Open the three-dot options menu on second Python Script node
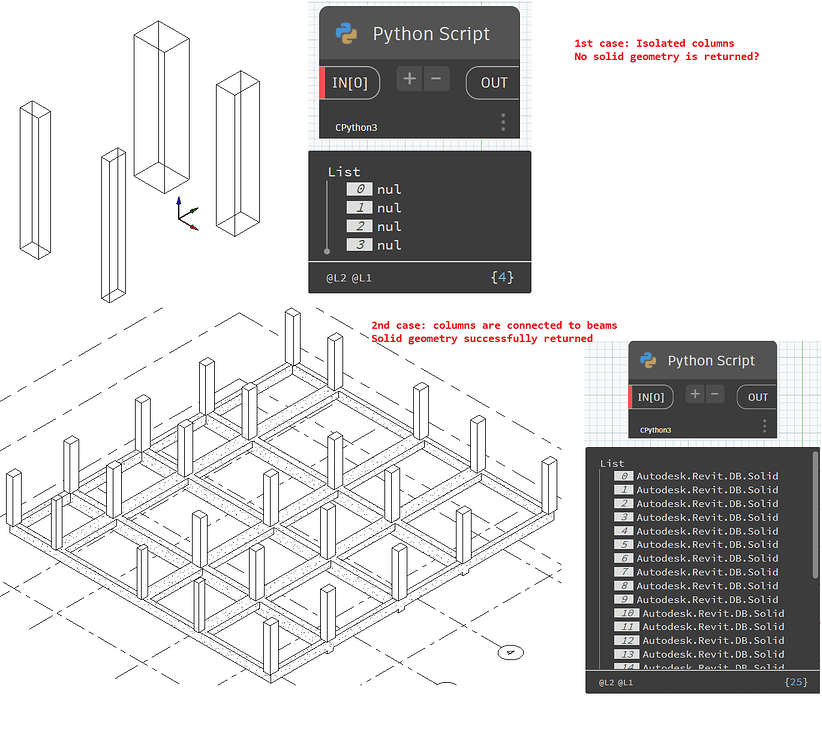The width and height of the screenshot is (822, 750). click(x=764, y=426)
